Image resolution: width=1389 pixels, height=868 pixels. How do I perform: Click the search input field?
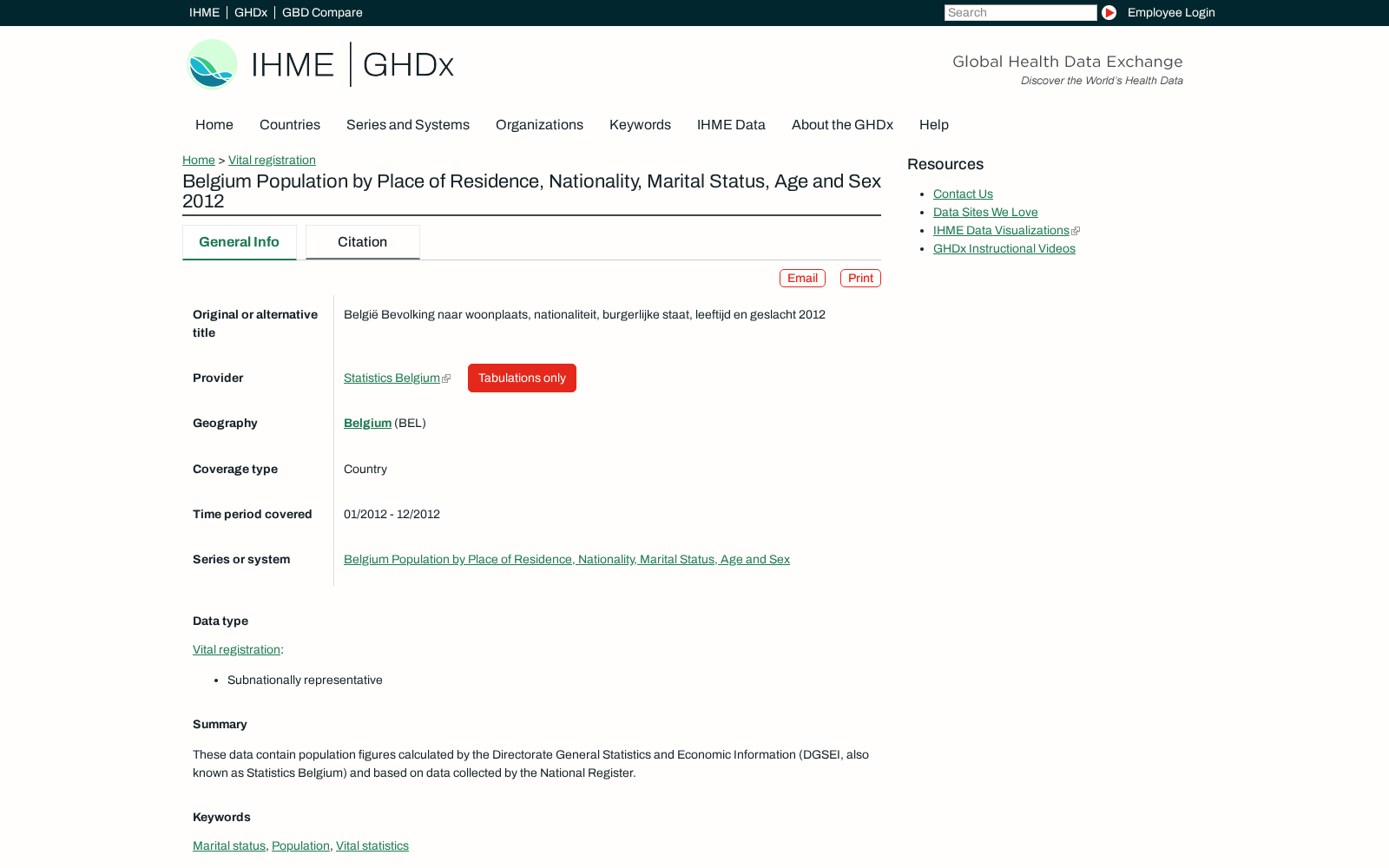click(1020, 12)
